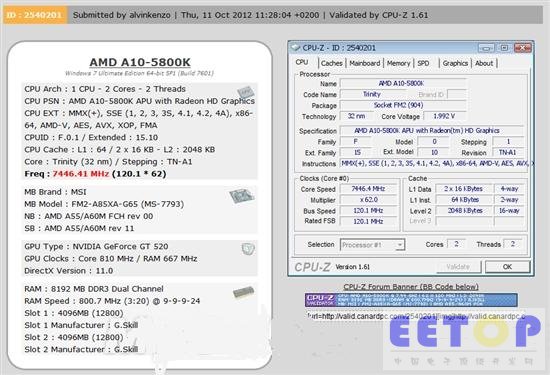Image resolution: width=550 pixels, height=375 pixels.
Task: Click the CPU chip icon beside CPU Arch
Action: tap(245, 92)
